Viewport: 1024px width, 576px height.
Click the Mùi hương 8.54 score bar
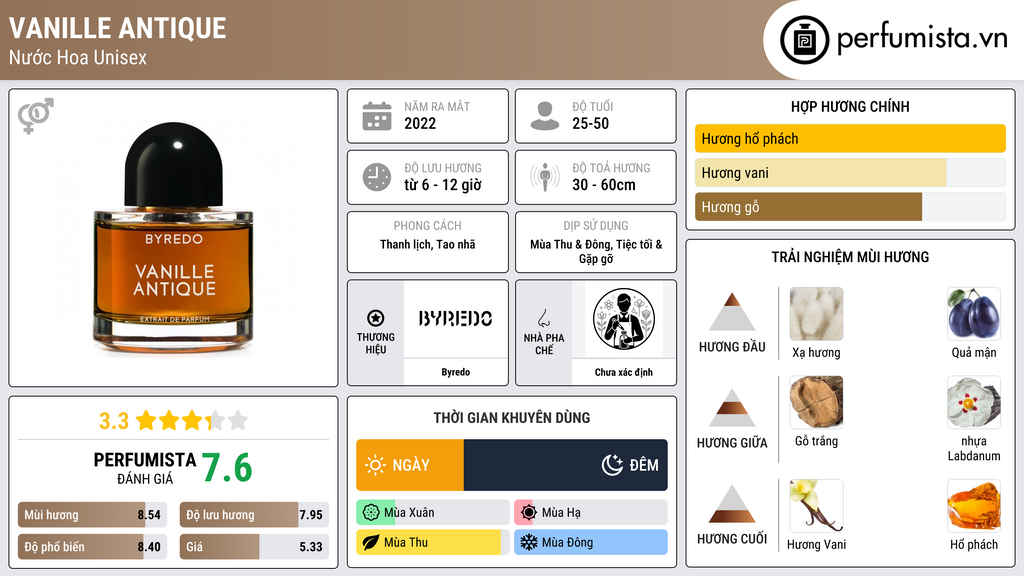pos(92,515)
